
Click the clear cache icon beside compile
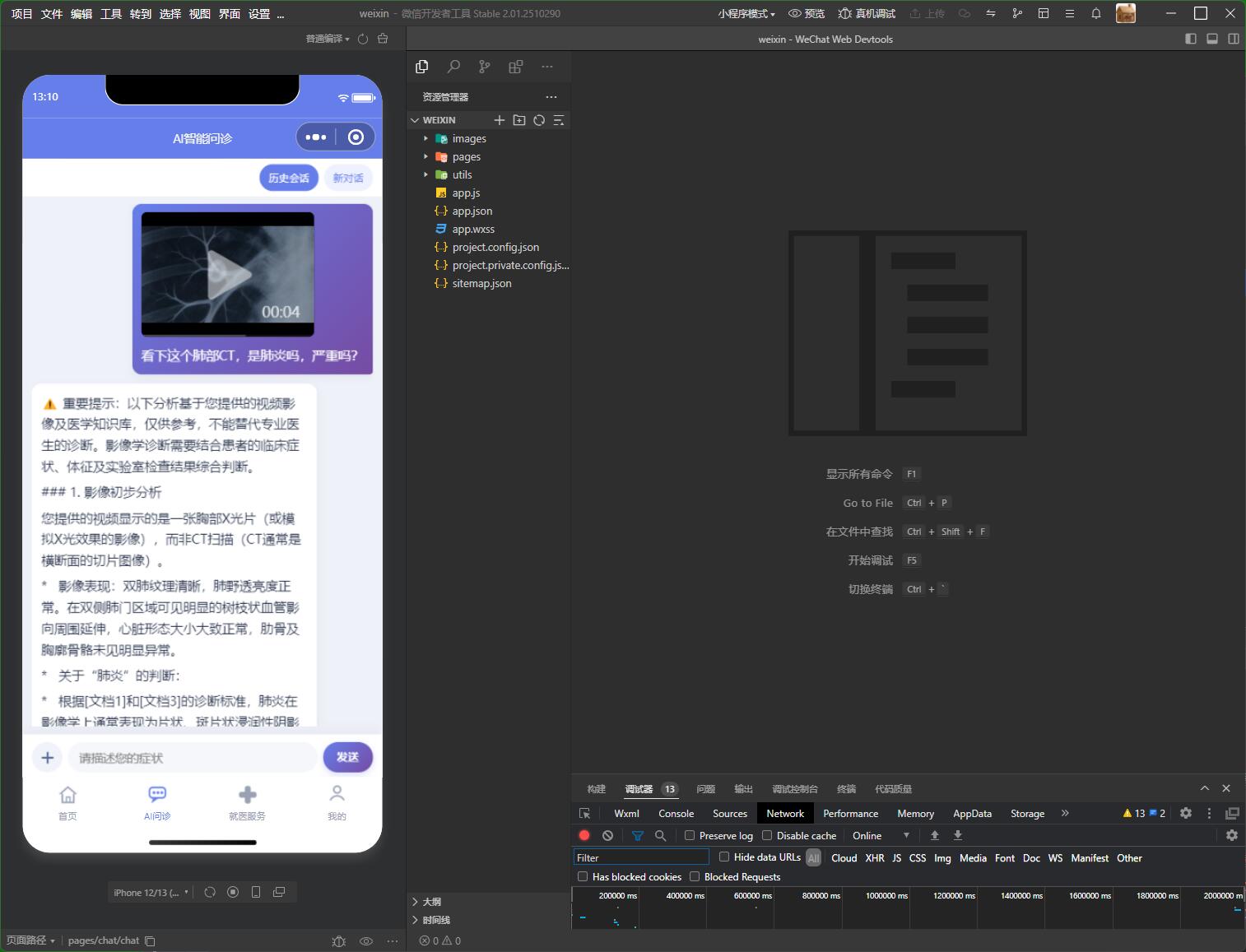(383, 39)
